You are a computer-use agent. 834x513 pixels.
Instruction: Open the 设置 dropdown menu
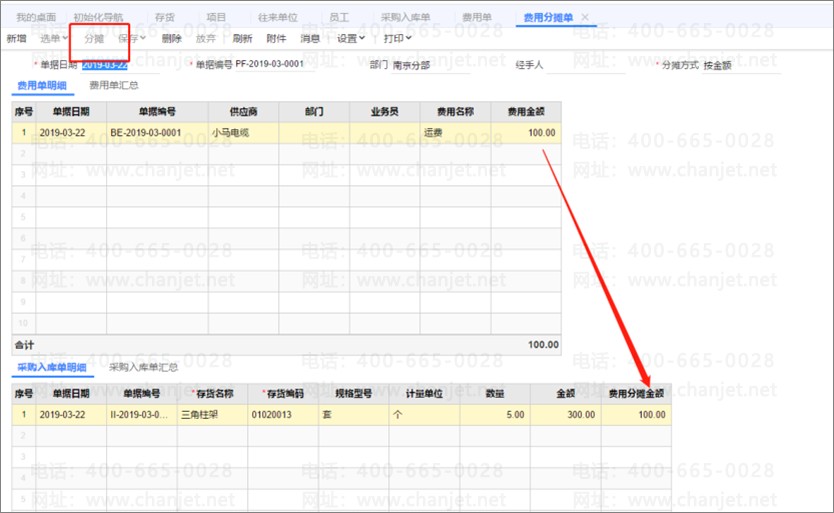351,39
